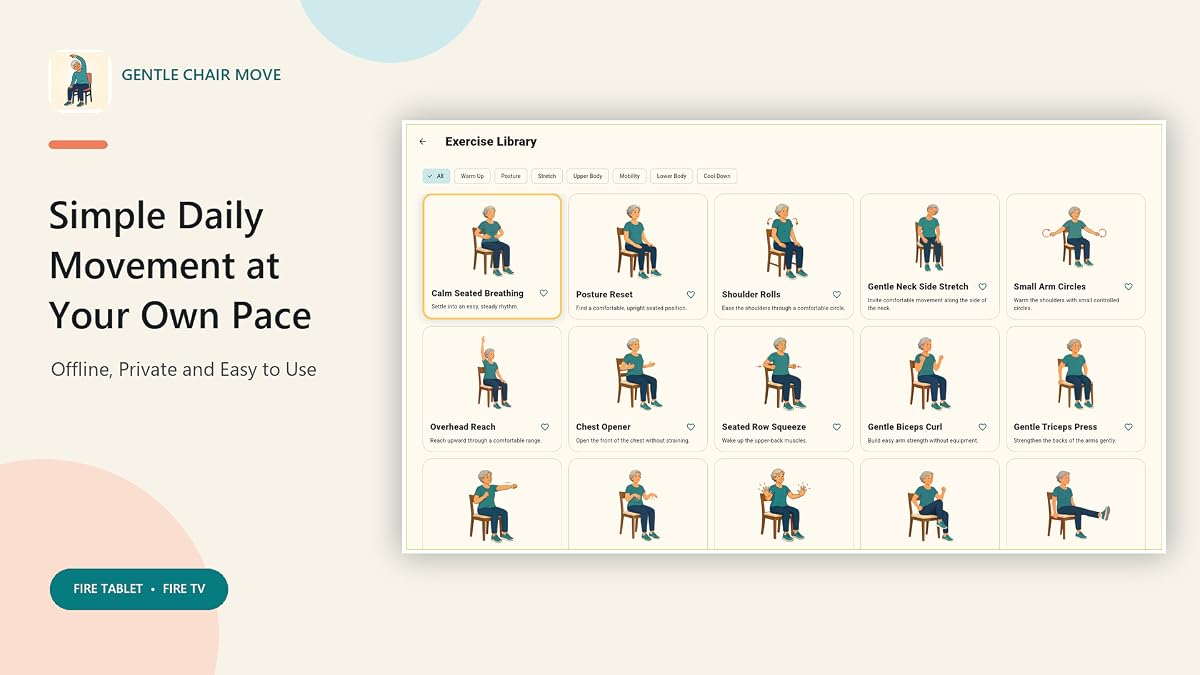Click the 'Chest Opener' title
Image resolution: width=1200 pixels, height=675 pixels.
pos(603,427)
